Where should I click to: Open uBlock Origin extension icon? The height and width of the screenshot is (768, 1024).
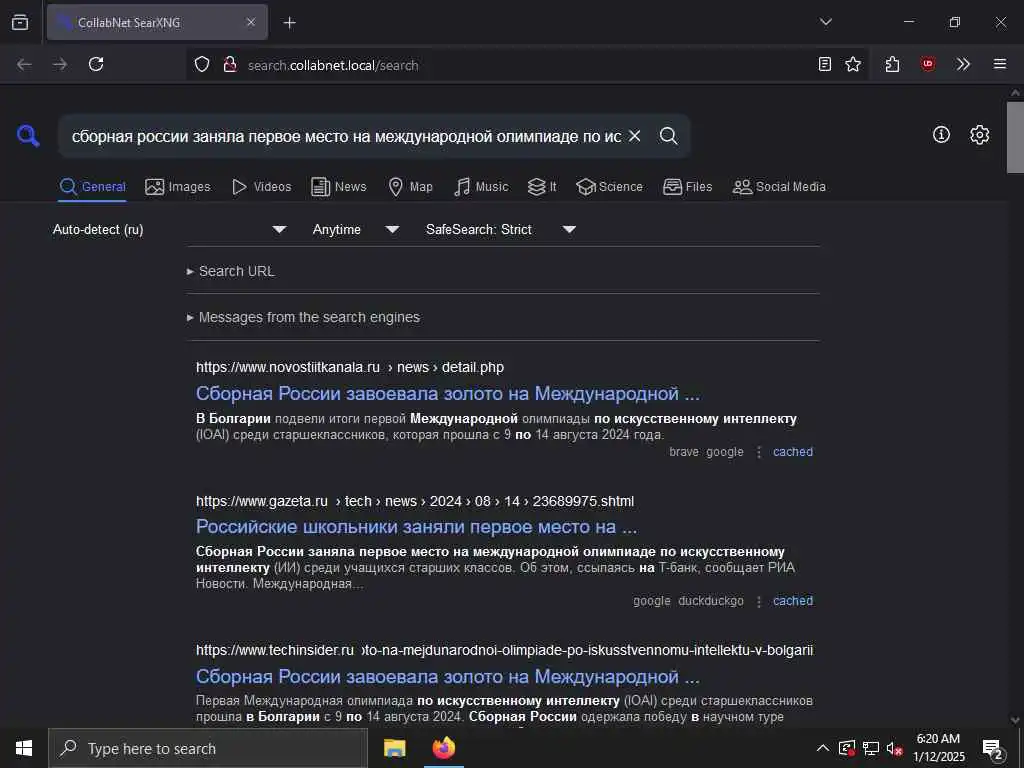pyautogui.click(x=928, y=64)
